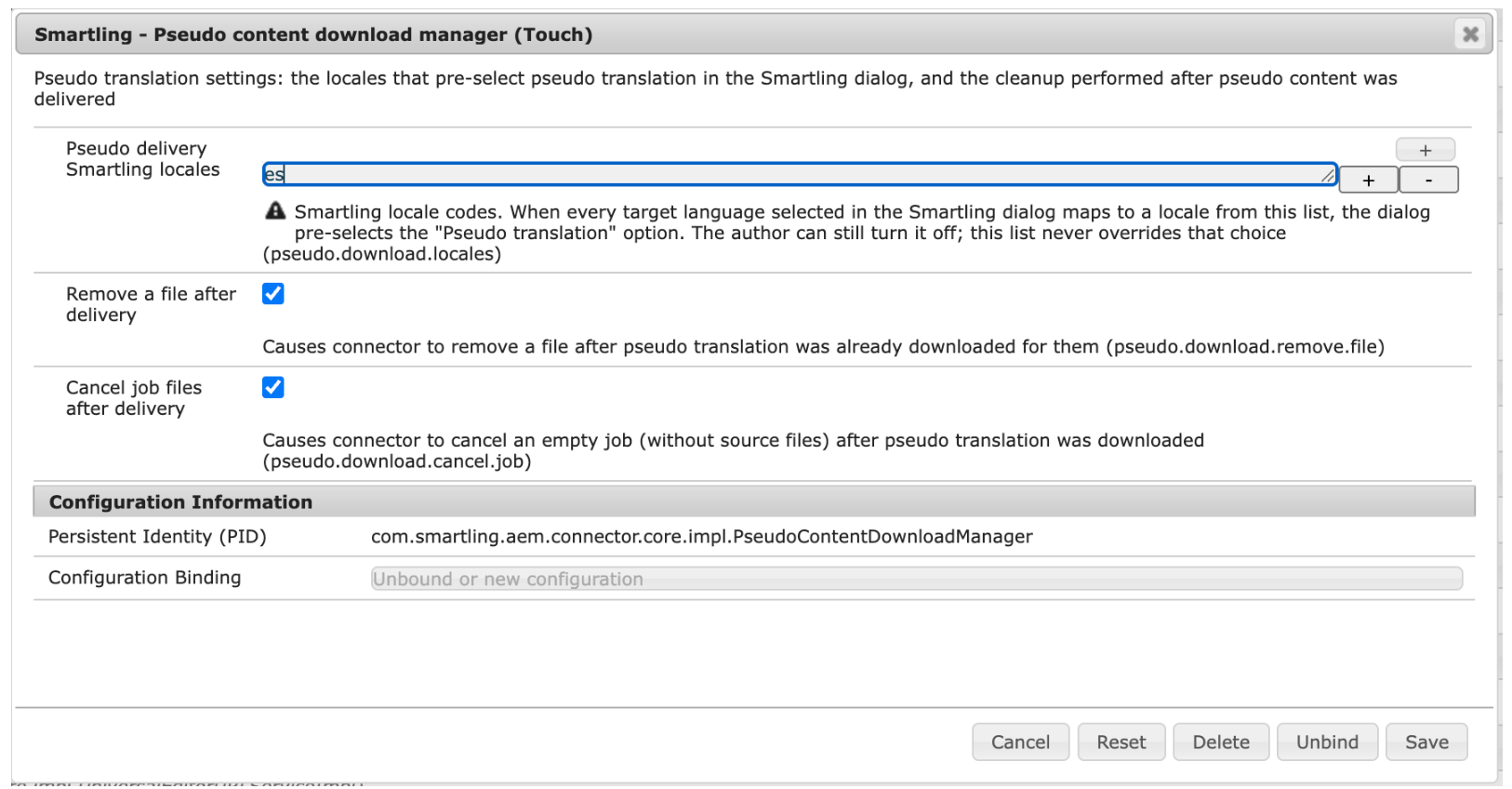Click 'Persistent Identity (PID)' label
Image resolution: width=1512 pixels, height=789 pixels.
pos(157,537)
